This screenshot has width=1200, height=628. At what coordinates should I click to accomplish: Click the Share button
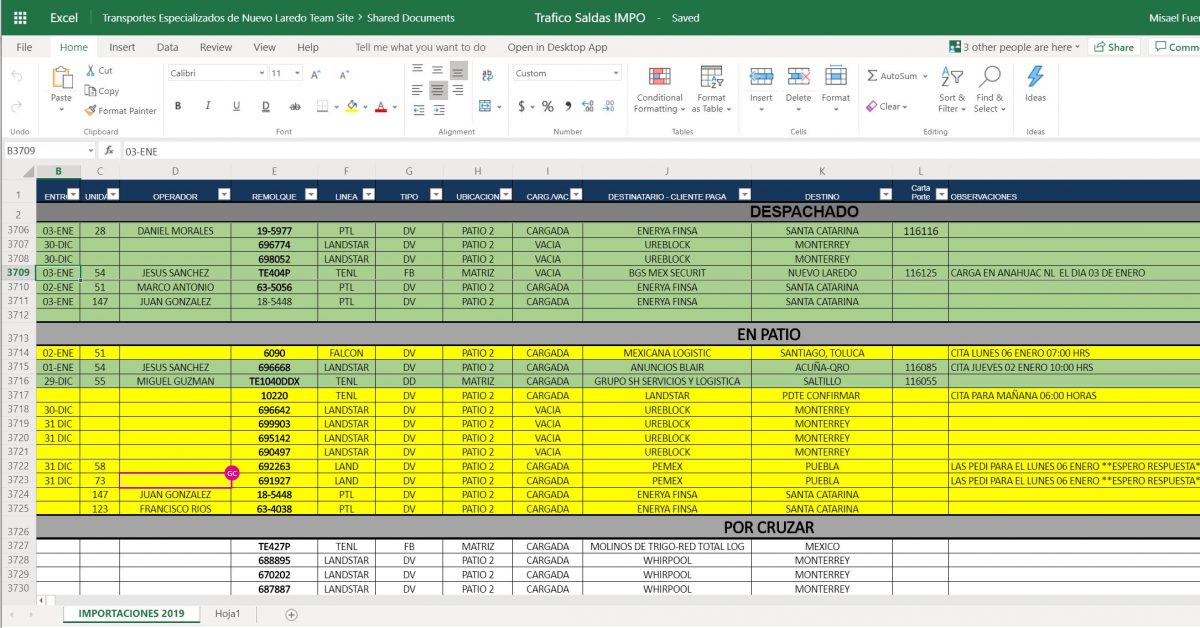tap(1113, 47)
